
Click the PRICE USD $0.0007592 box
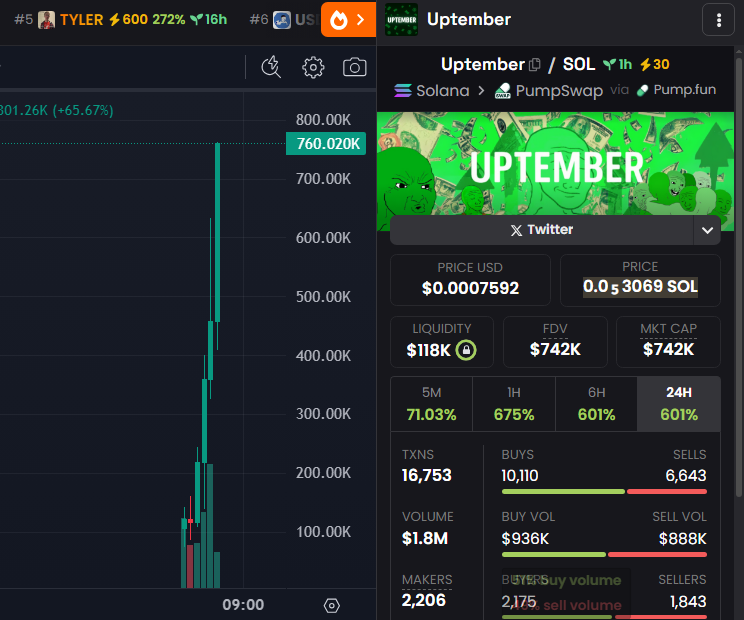[470, 280]
